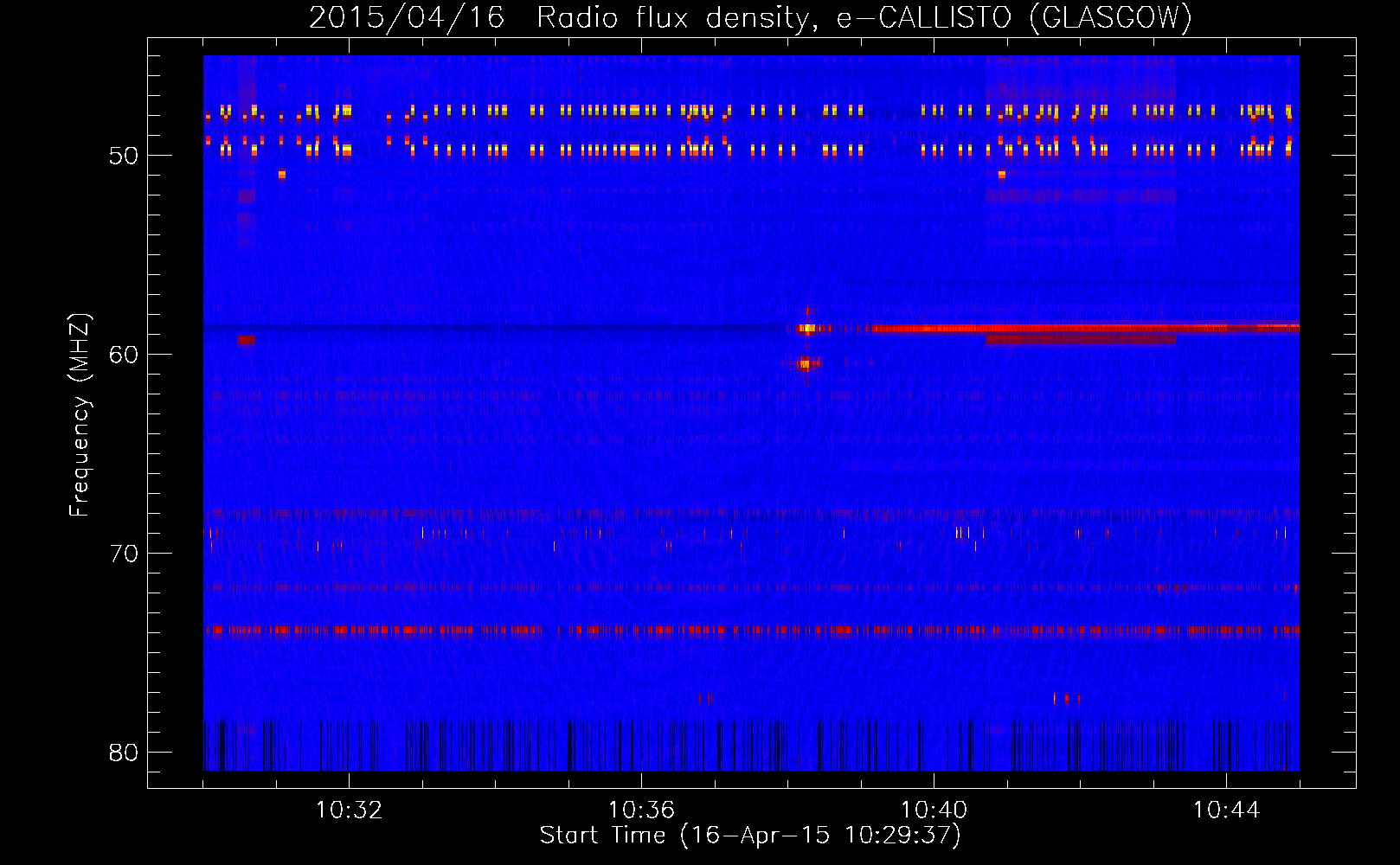Select the 70 frequency tick label

point(124,554)
